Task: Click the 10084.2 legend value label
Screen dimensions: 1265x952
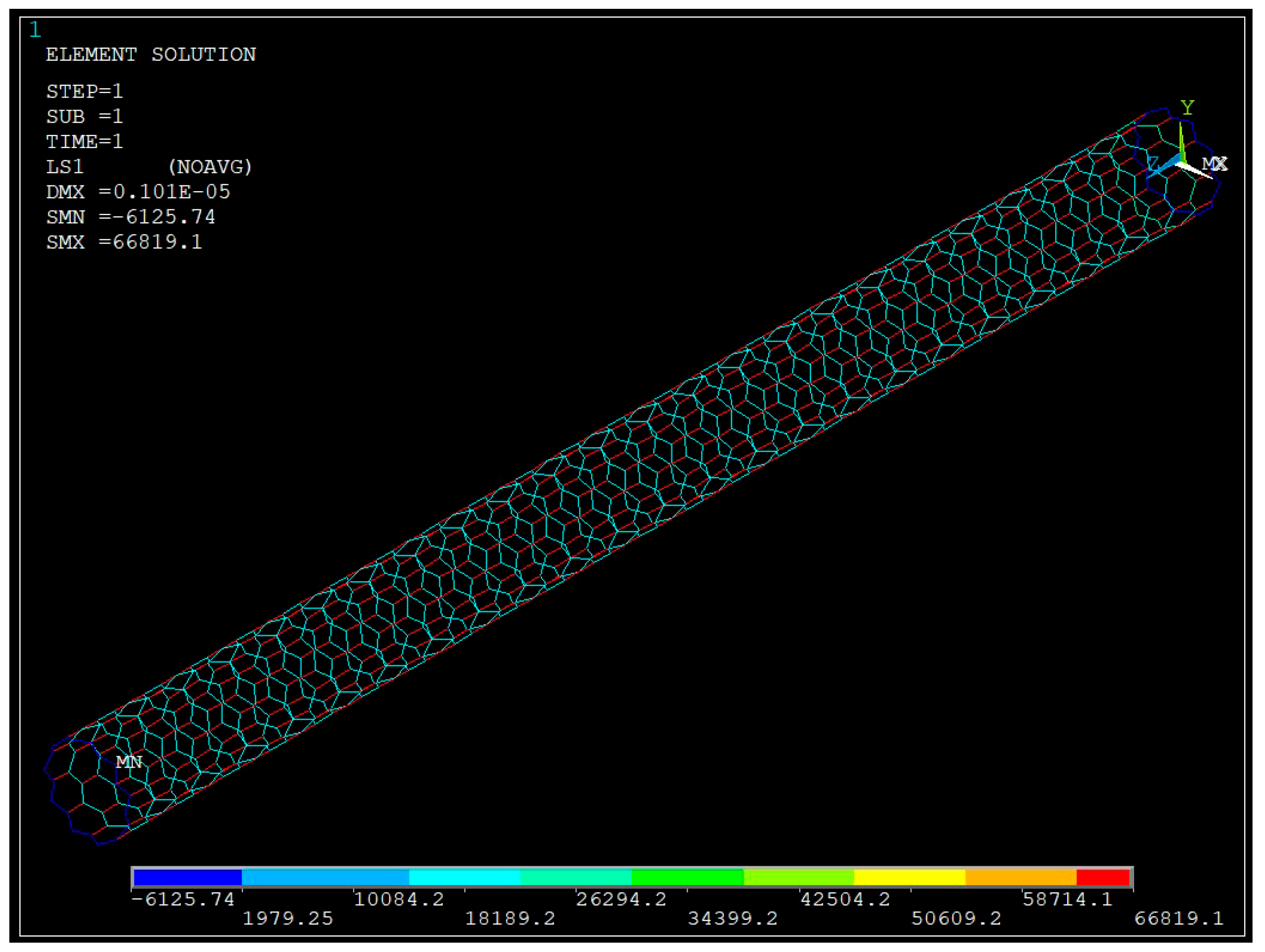Action: tap(399, 899)
